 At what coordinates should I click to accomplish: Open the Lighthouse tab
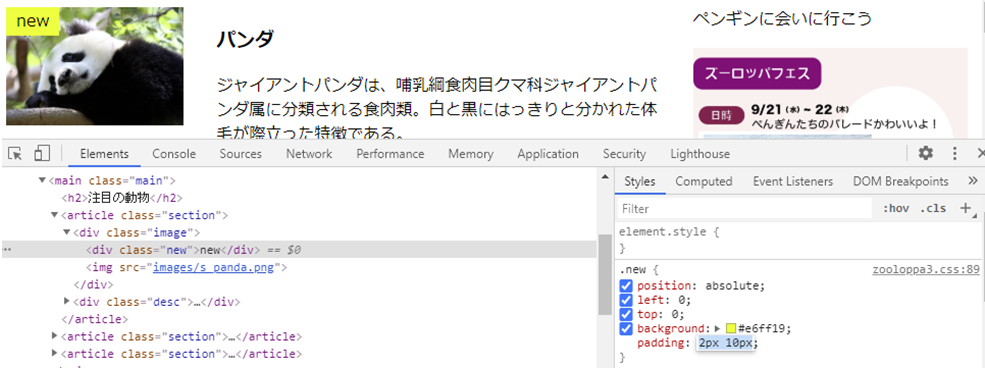tap(700, 154)
